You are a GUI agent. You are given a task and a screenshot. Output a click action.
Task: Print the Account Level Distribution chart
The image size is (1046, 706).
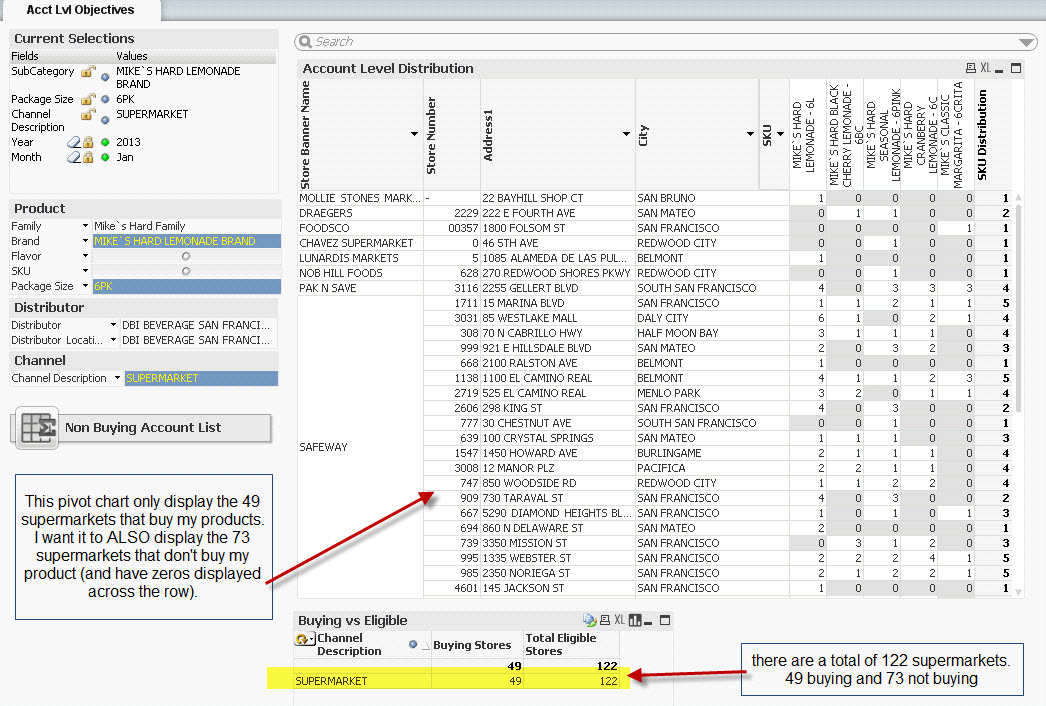970,68
